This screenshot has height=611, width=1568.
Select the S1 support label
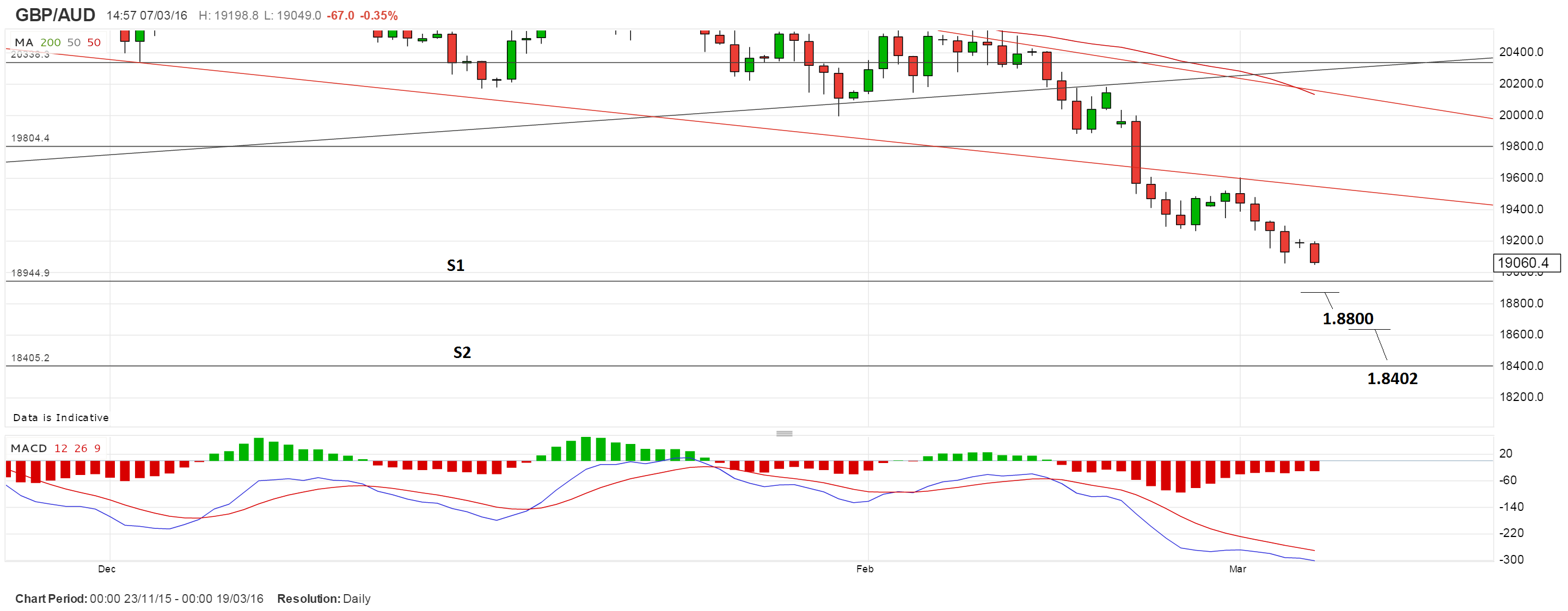click(455, 266)
